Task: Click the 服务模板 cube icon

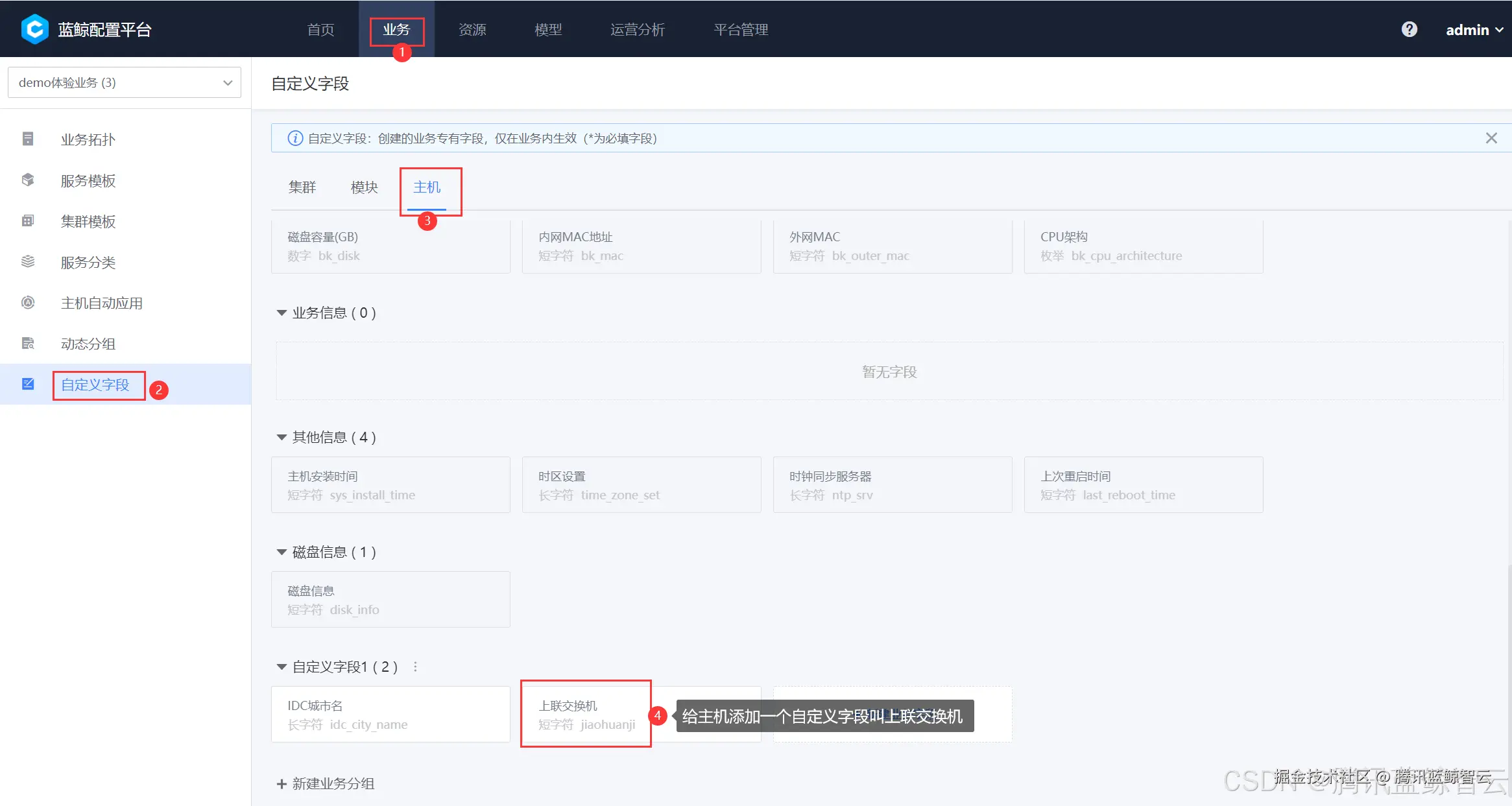Action: point(28,180)
